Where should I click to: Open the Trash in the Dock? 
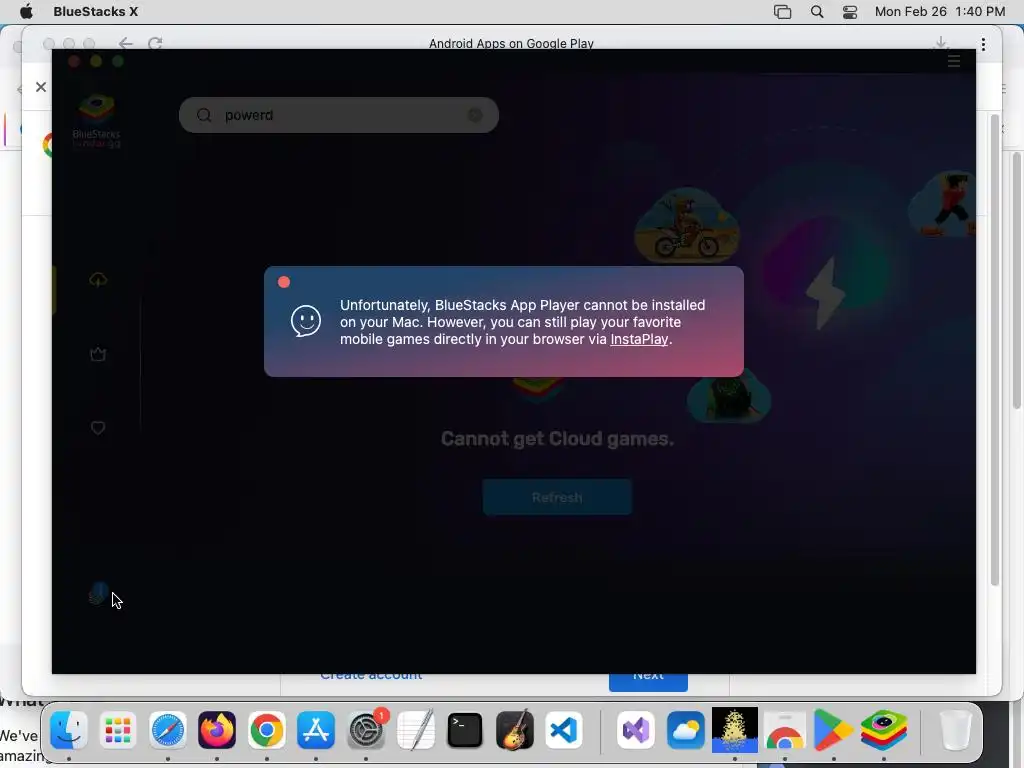[956, 729]
